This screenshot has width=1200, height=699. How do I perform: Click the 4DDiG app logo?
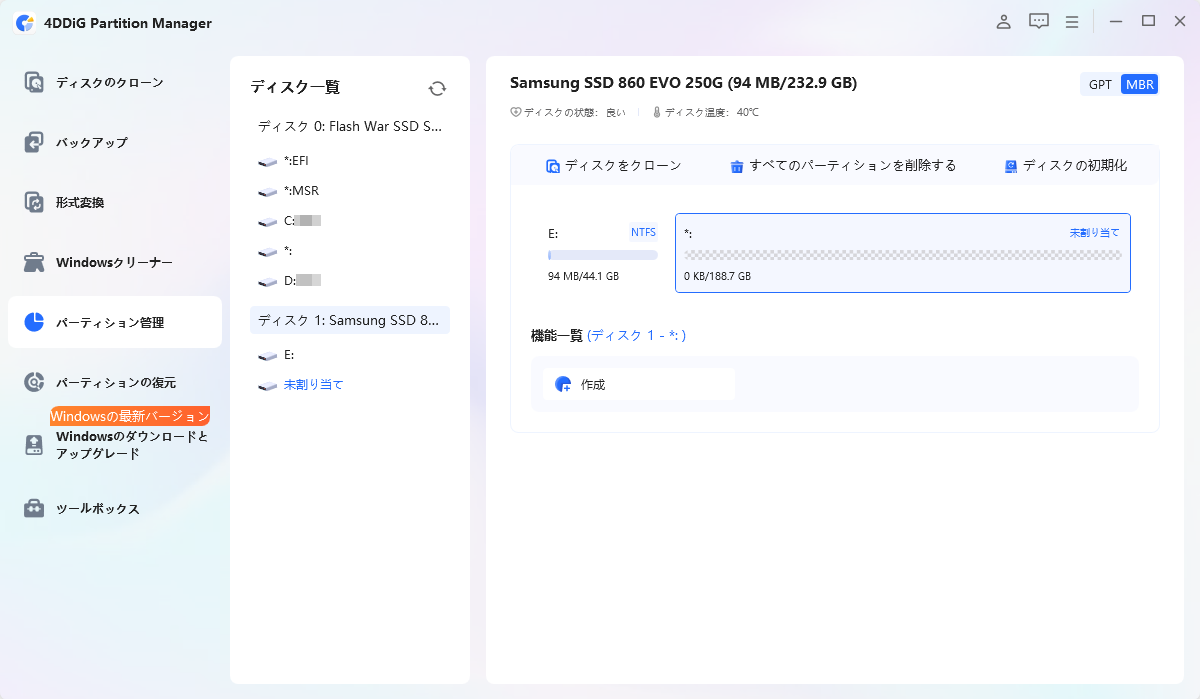25,23
